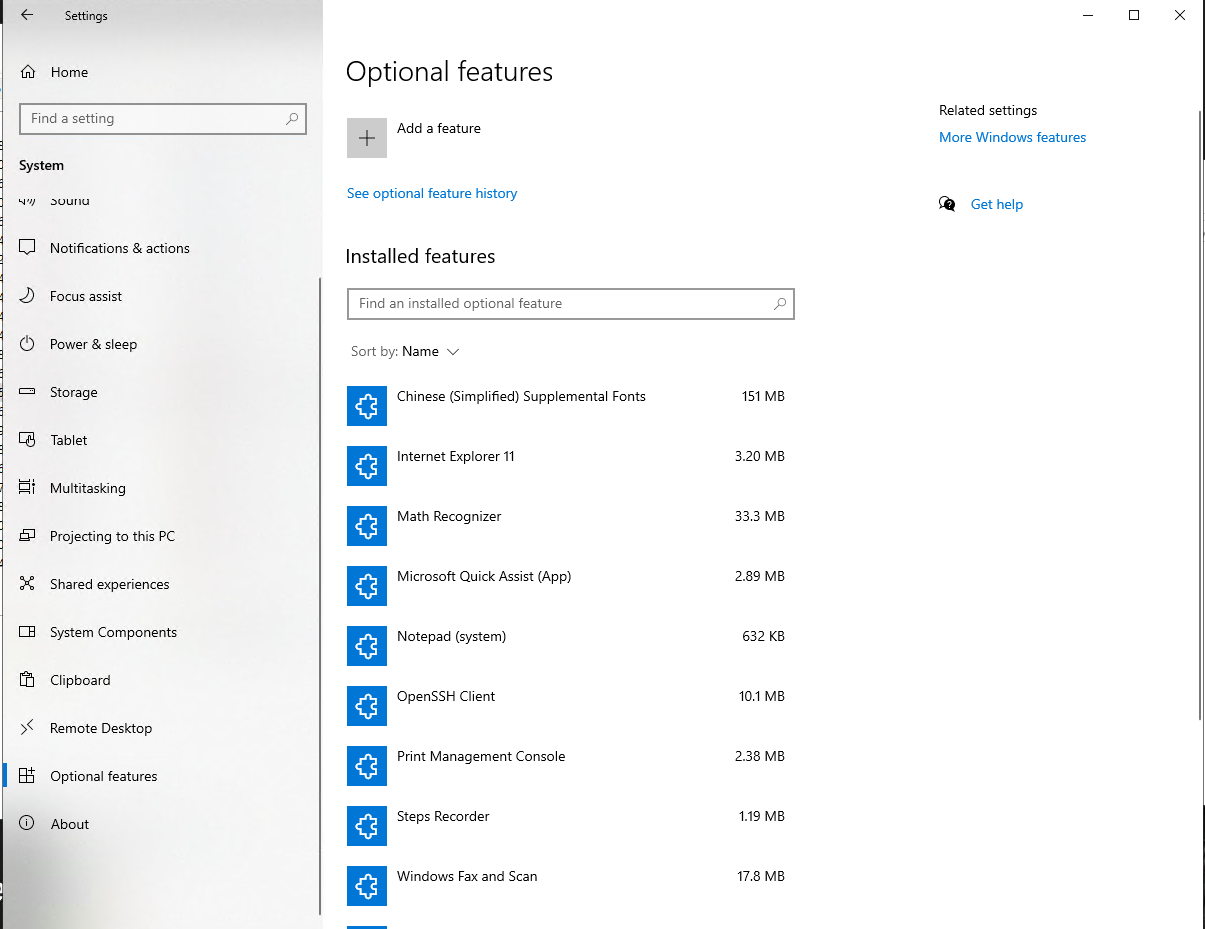Click the plus icon to add a feature
Image resolution: width=1205 pixels, height=929 pixels.
tap(367, 138)
